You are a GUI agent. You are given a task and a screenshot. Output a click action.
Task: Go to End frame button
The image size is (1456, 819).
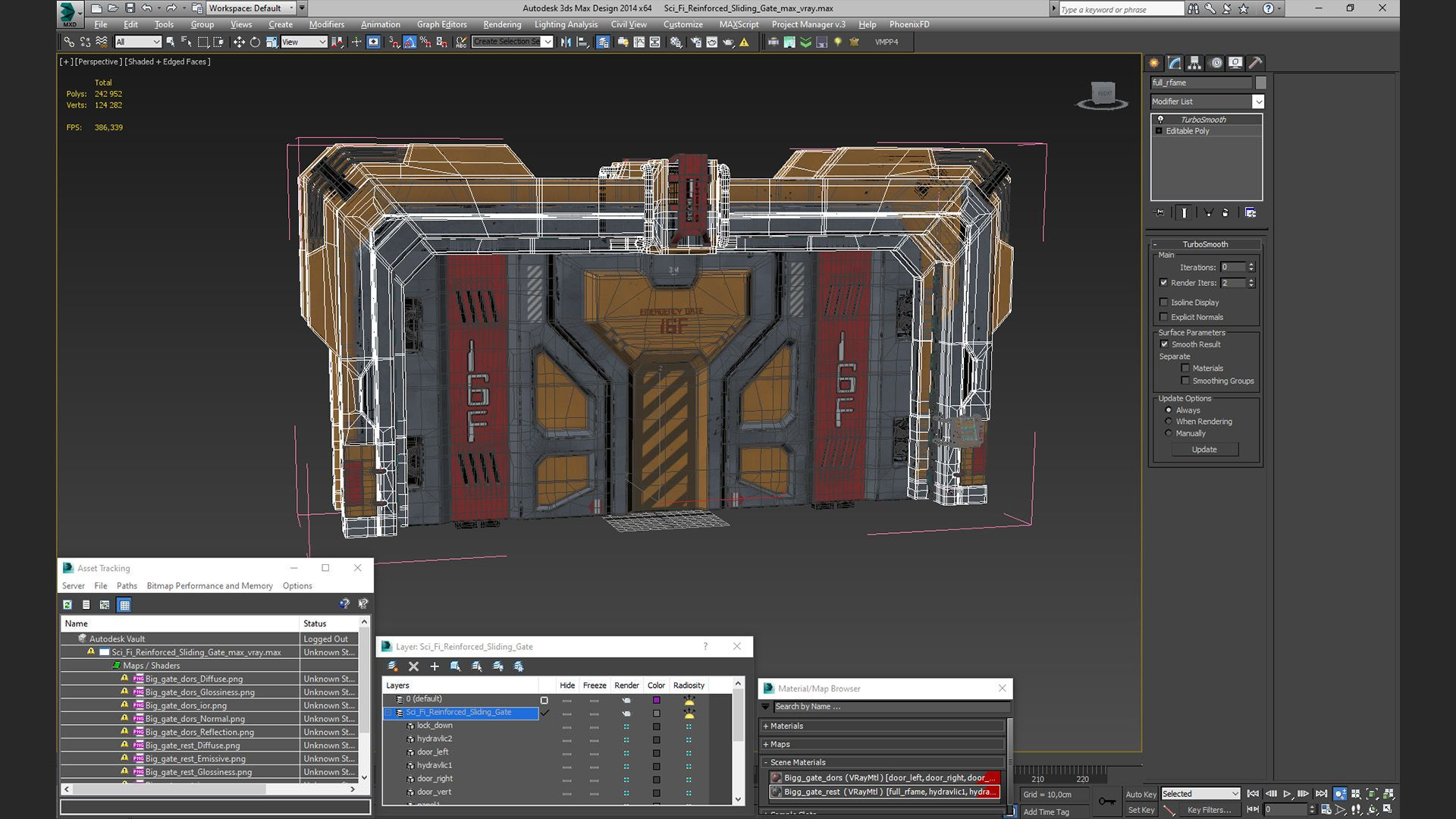[1321, 794]
